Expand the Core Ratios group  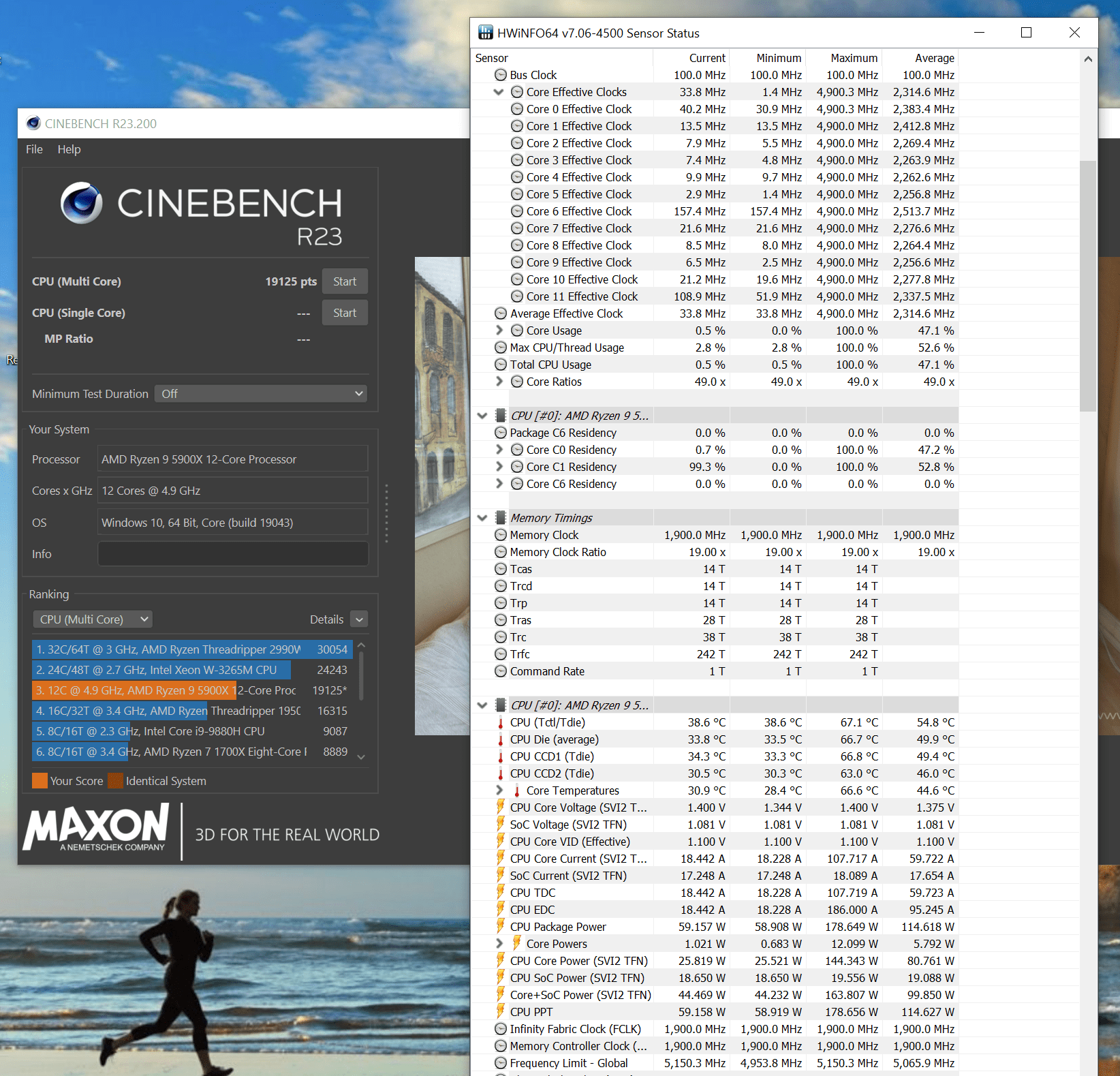point(499,382)
